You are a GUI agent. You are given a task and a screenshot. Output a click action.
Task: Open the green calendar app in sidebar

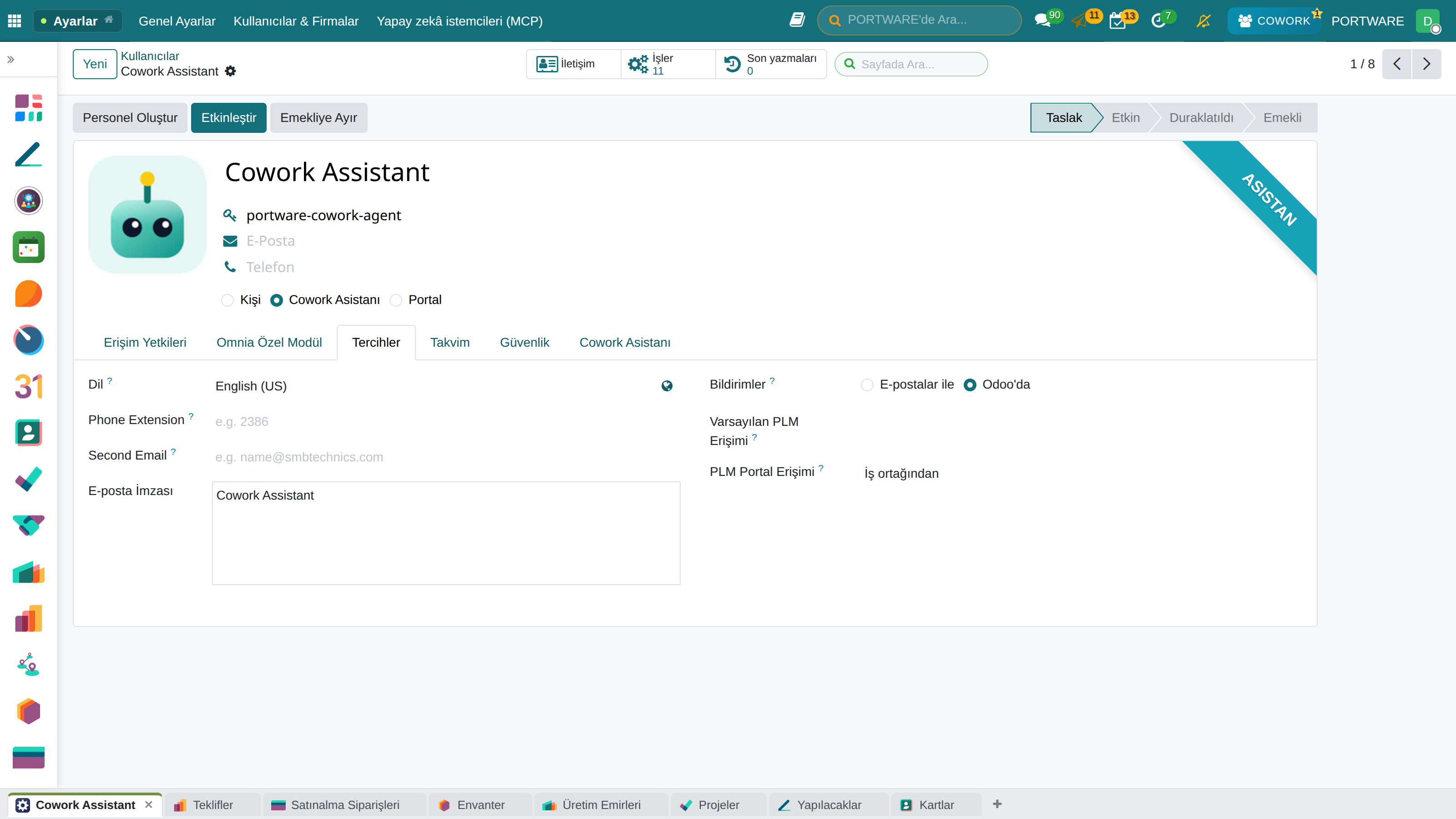point(28,247)
